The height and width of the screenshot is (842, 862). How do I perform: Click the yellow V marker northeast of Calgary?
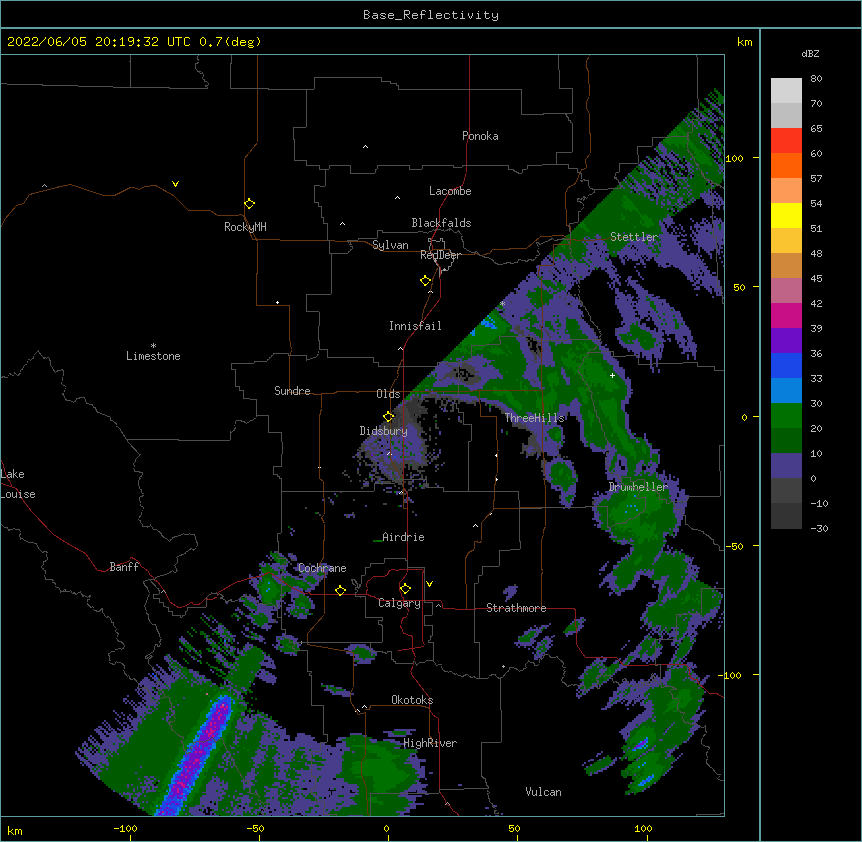[429, 584]
